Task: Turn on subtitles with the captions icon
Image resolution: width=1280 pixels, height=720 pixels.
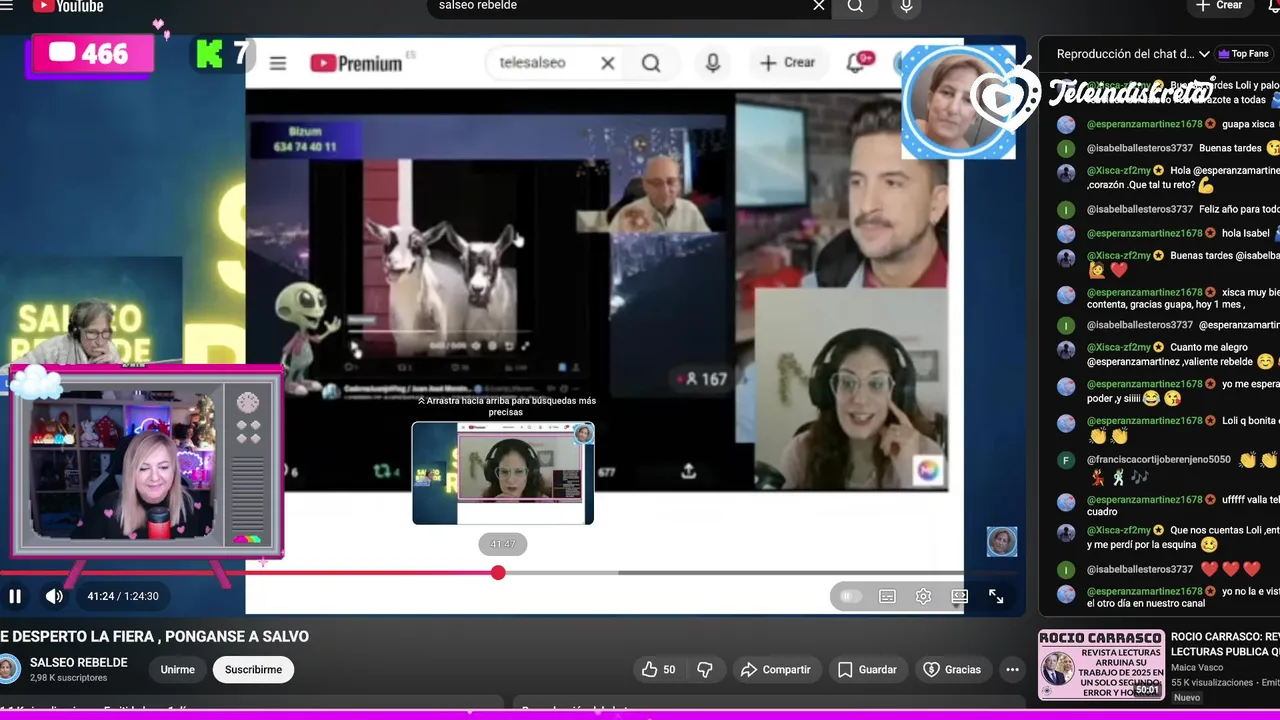Action: click(x=887, y=596)
